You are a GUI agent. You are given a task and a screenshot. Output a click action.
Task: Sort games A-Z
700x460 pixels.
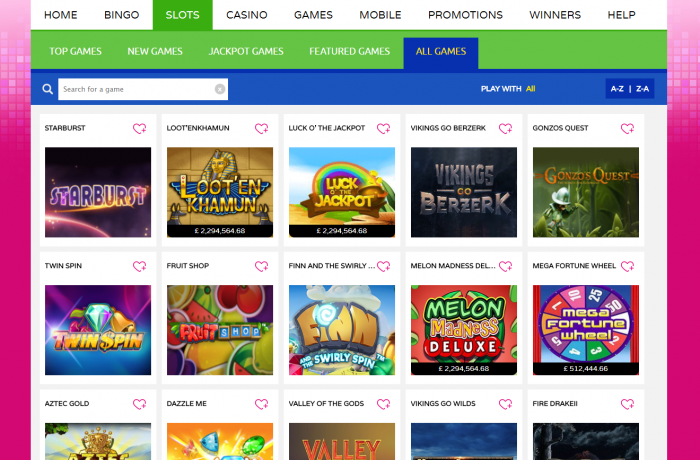pyautogui.click(x=617, y=89)
